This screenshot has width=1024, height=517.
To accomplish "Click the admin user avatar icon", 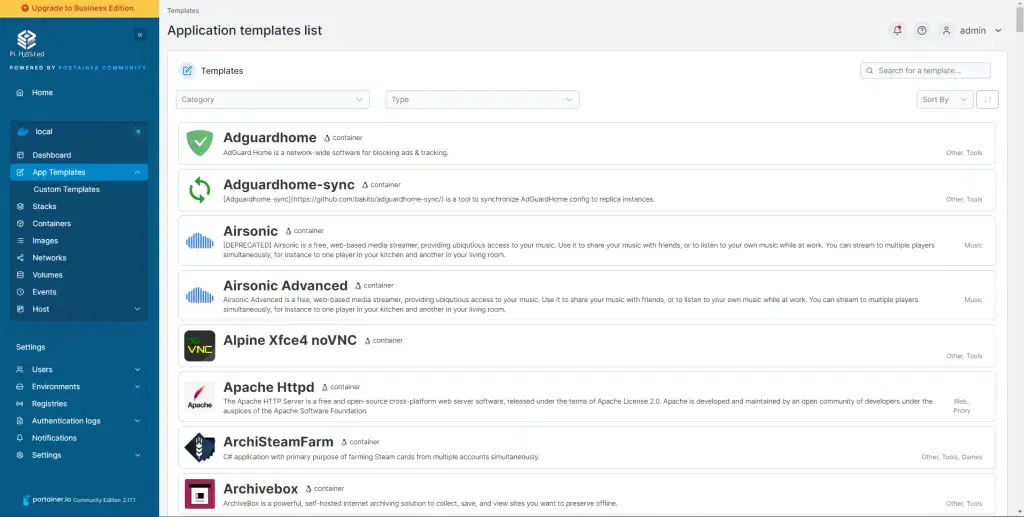I will point(946,30).
